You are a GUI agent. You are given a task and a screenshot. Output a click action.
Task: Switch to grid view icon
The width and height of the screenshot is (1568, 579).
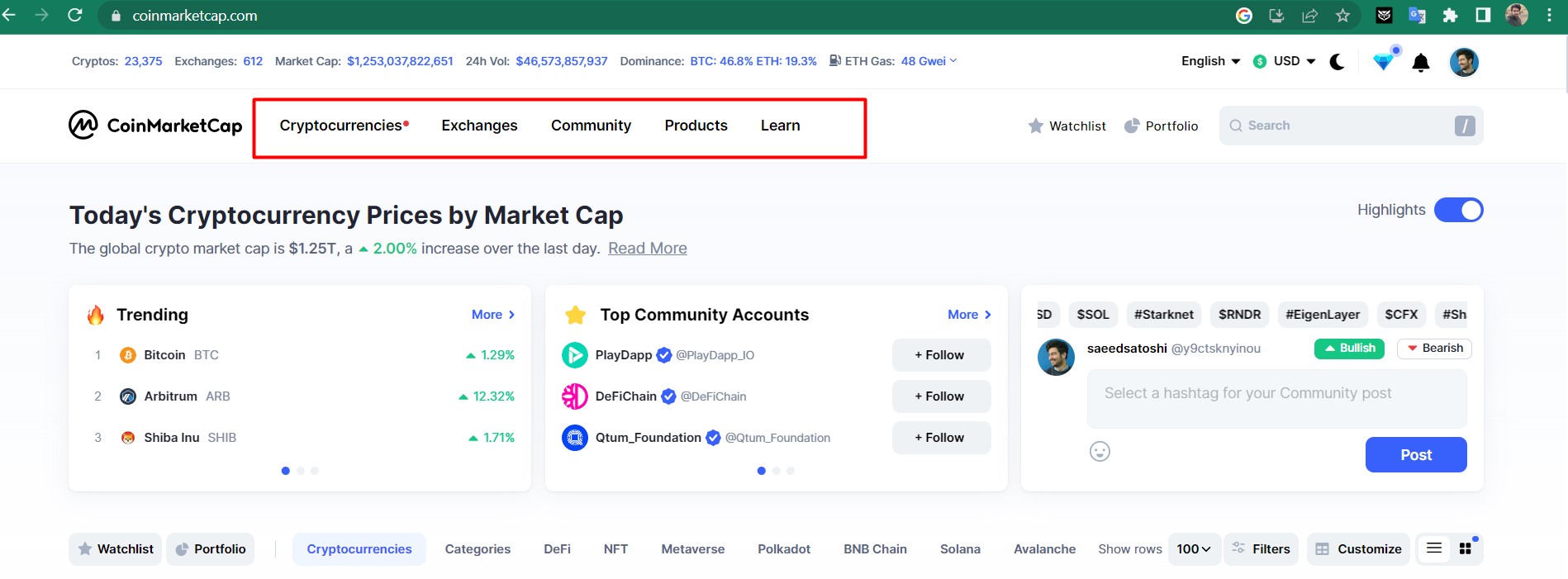1466,548
